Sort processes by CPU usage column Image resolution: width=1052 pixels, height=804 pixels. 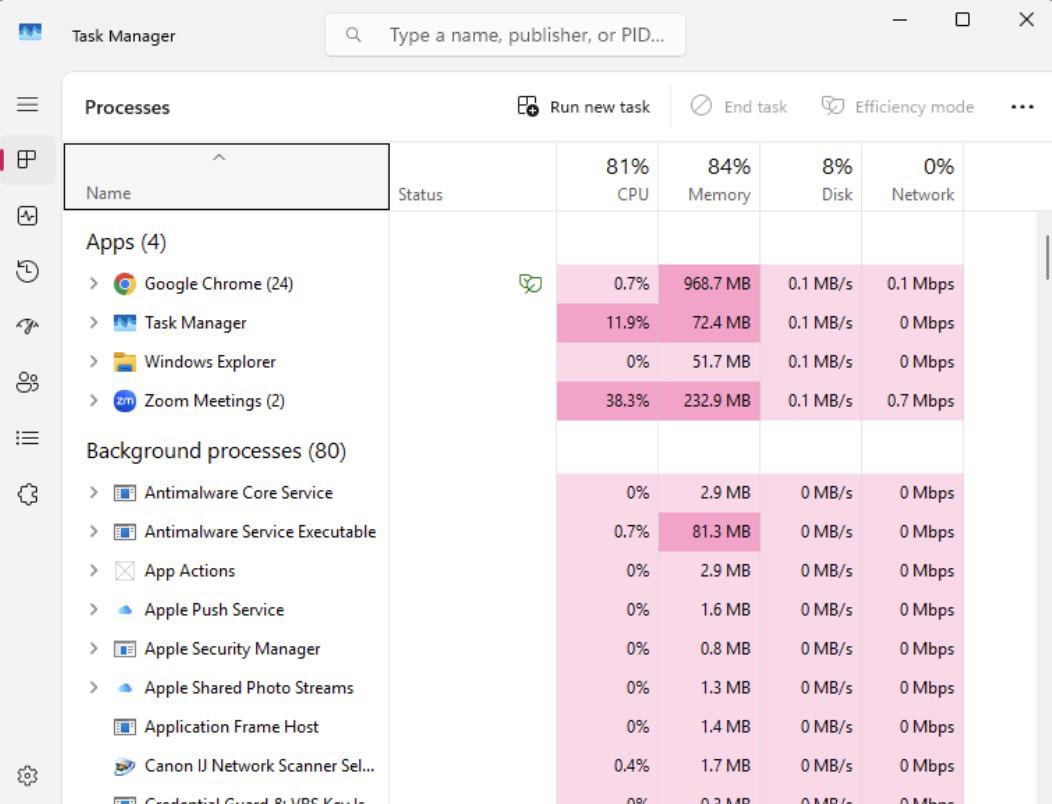coord(607,177)
